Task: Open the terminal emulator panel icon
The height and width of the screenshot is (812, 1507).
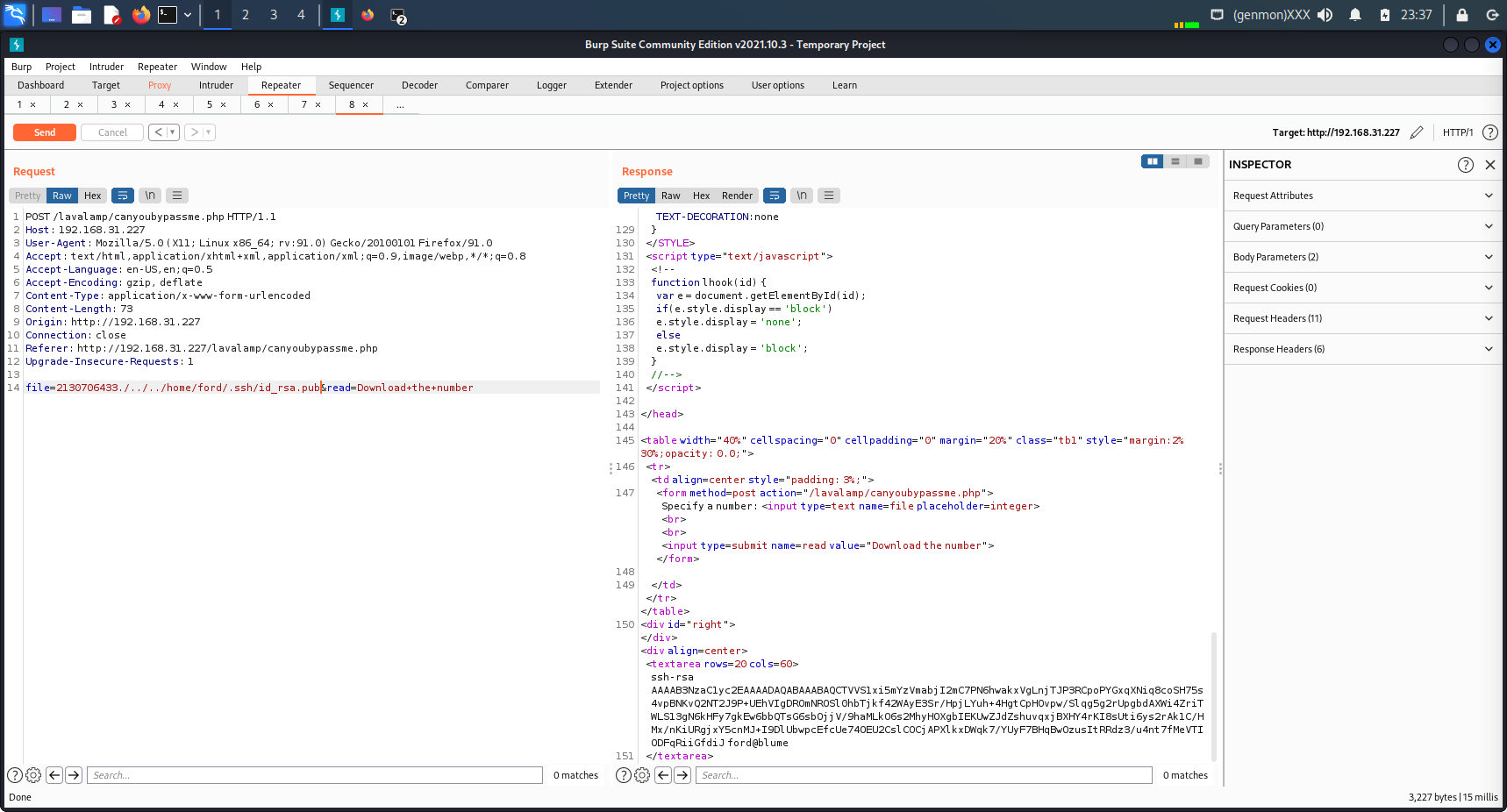Action: click(x=168, y=15)
